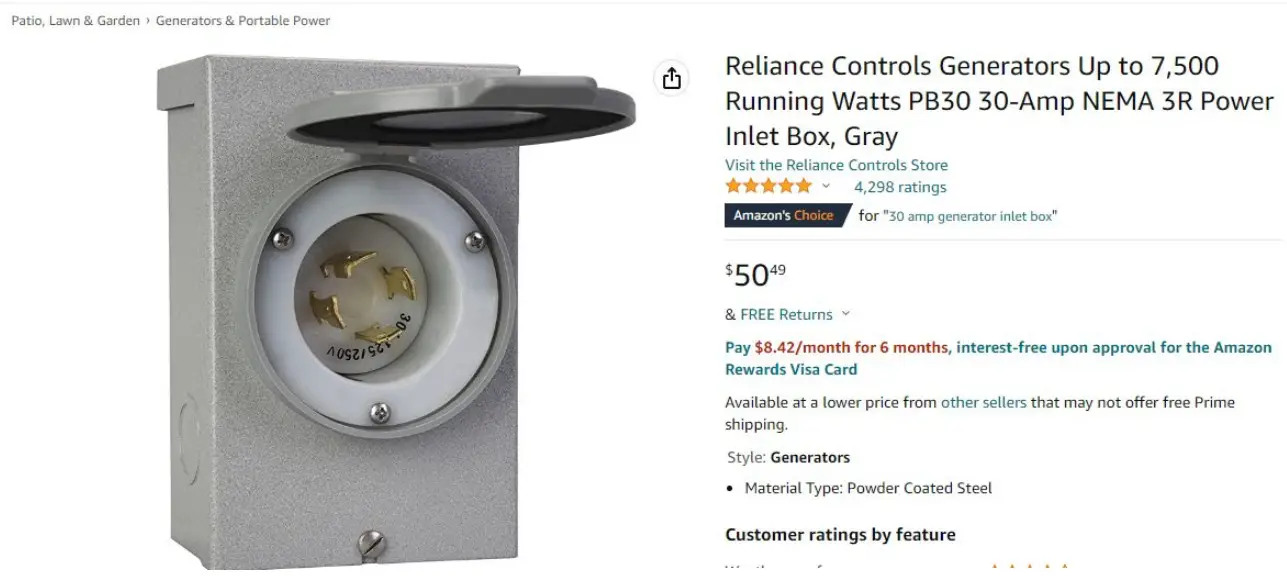Visit the Reliance Controls Store link
The height and width of the screenshot is (581, 1287).
tap(836, 165)
